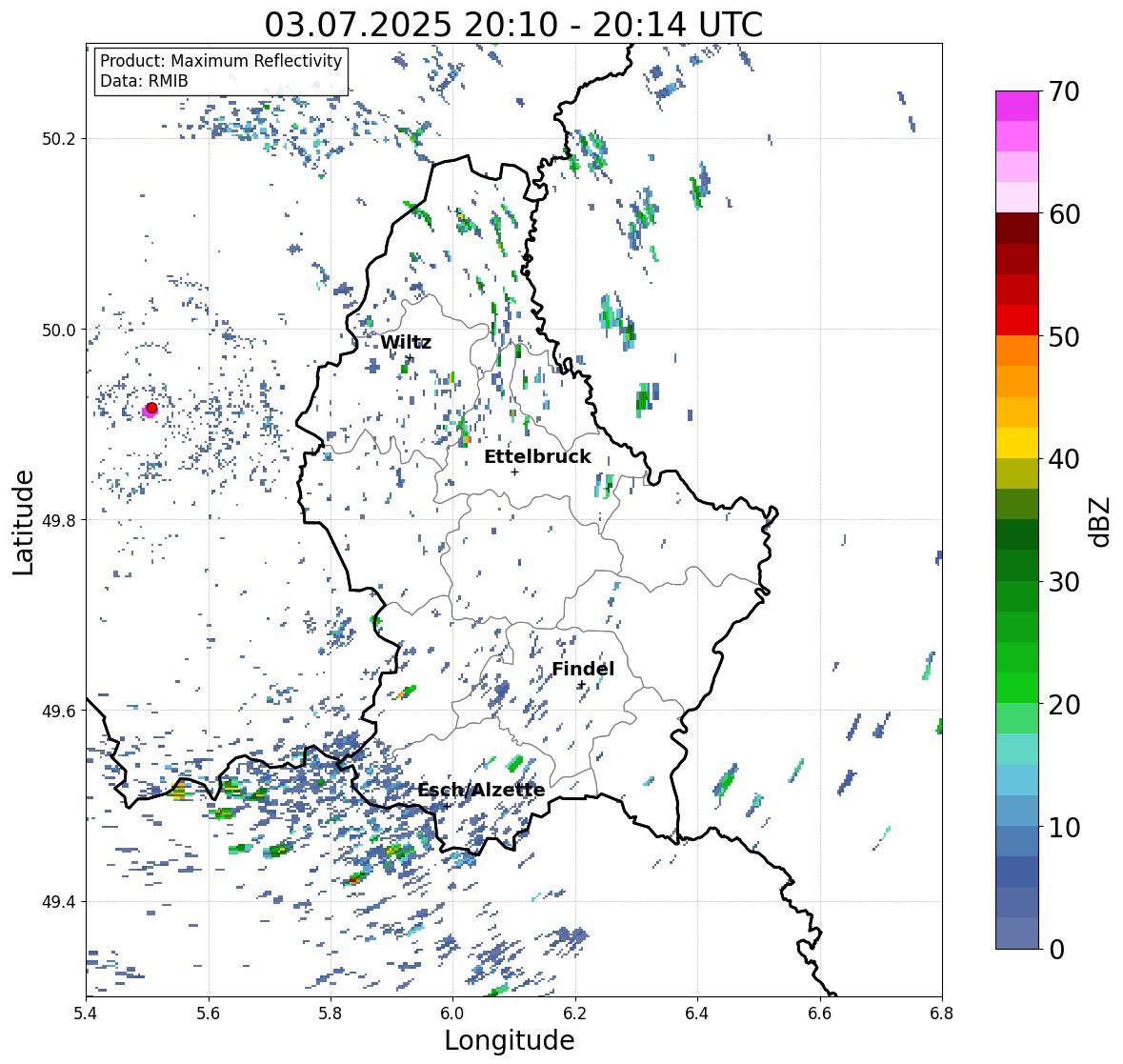Click the 70 value on the dBZ colorbar
Image resolution: width=1123 pixels, height=1064 pixels.
(x=1064, y=91)
